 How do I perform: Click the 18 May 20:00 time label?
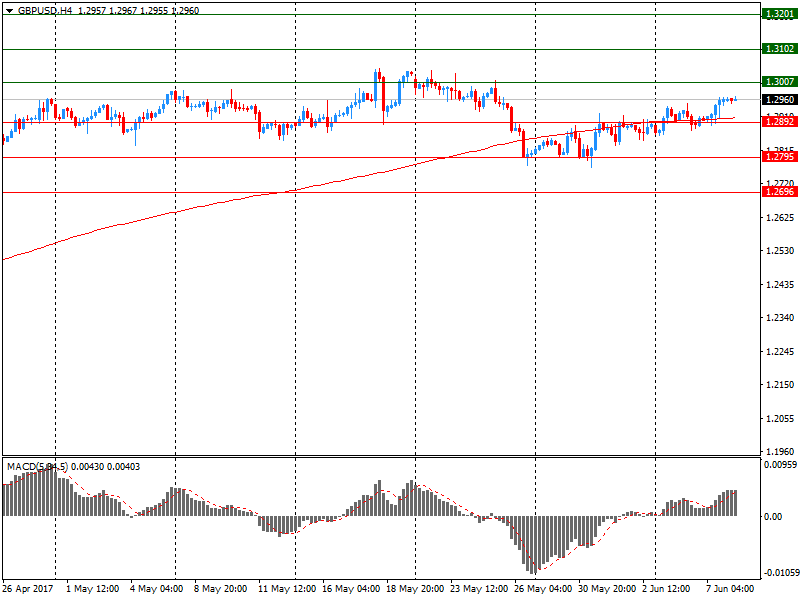pos(415,589)
